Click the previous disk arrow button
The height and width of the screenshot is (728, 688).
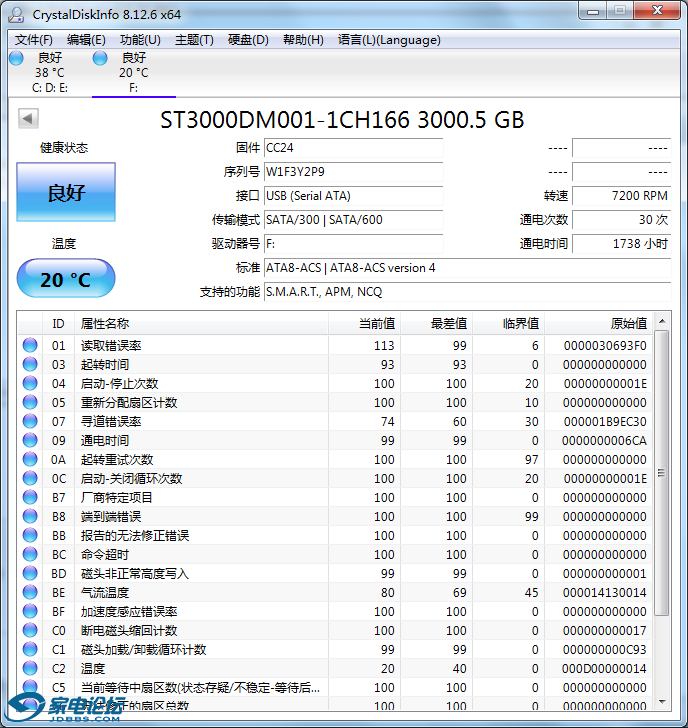[x=28, y=118]
